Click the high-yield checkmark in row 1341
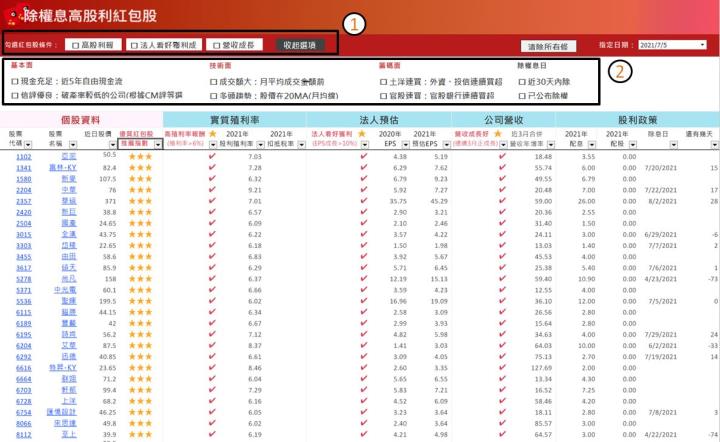The height and width of the screenshot is (442, 720). 212,167
